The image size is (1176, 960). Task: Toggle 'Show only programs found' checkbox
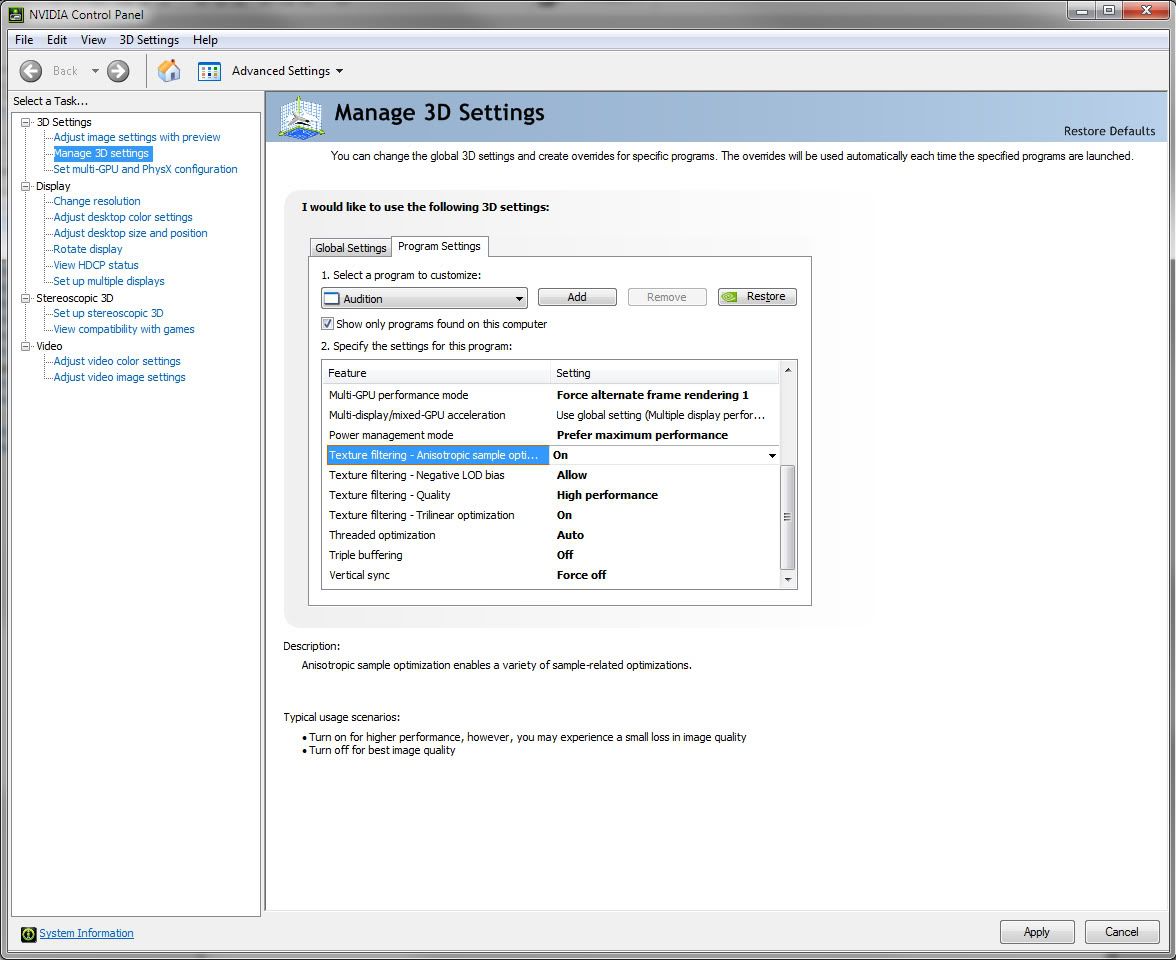pyautogui.click(x=327, y=324)
